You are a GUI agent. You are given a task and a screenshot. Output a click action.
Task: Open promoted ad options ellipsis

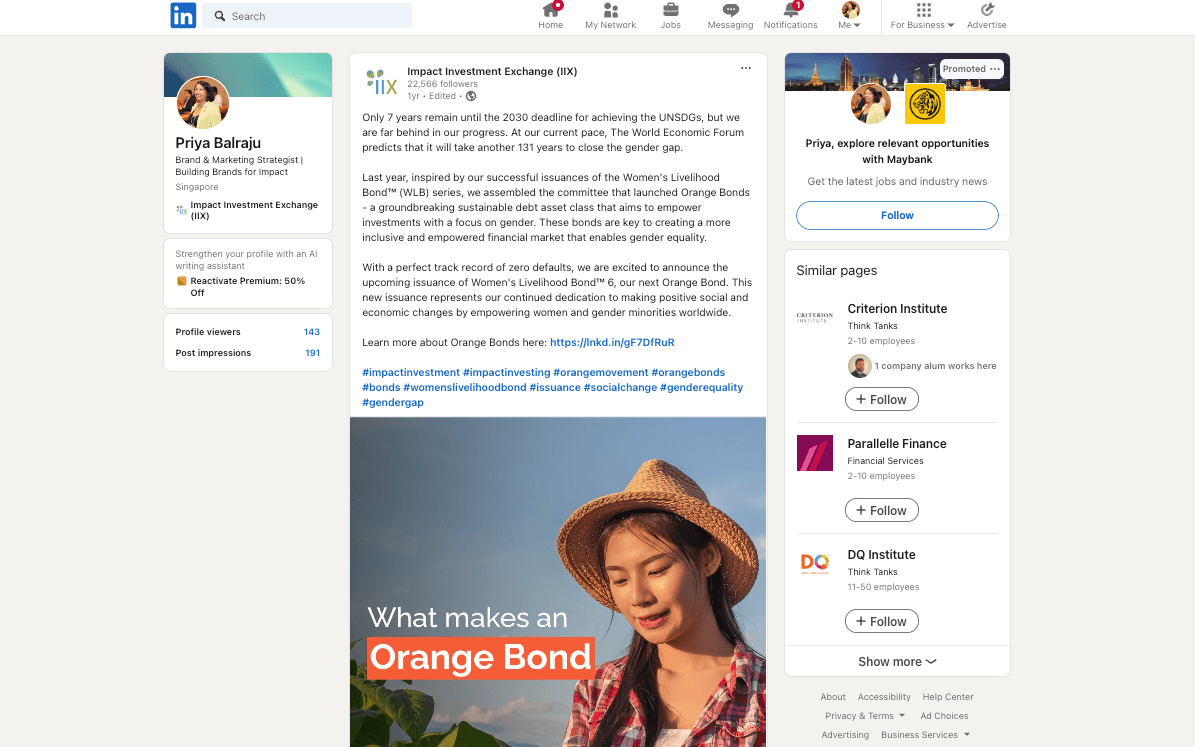click(x=995, y=69)
